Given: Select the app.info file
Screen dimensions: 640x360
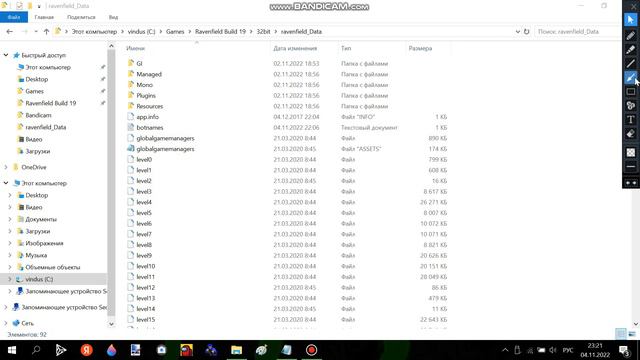Looking at the screenshot, I should (147, 117).
